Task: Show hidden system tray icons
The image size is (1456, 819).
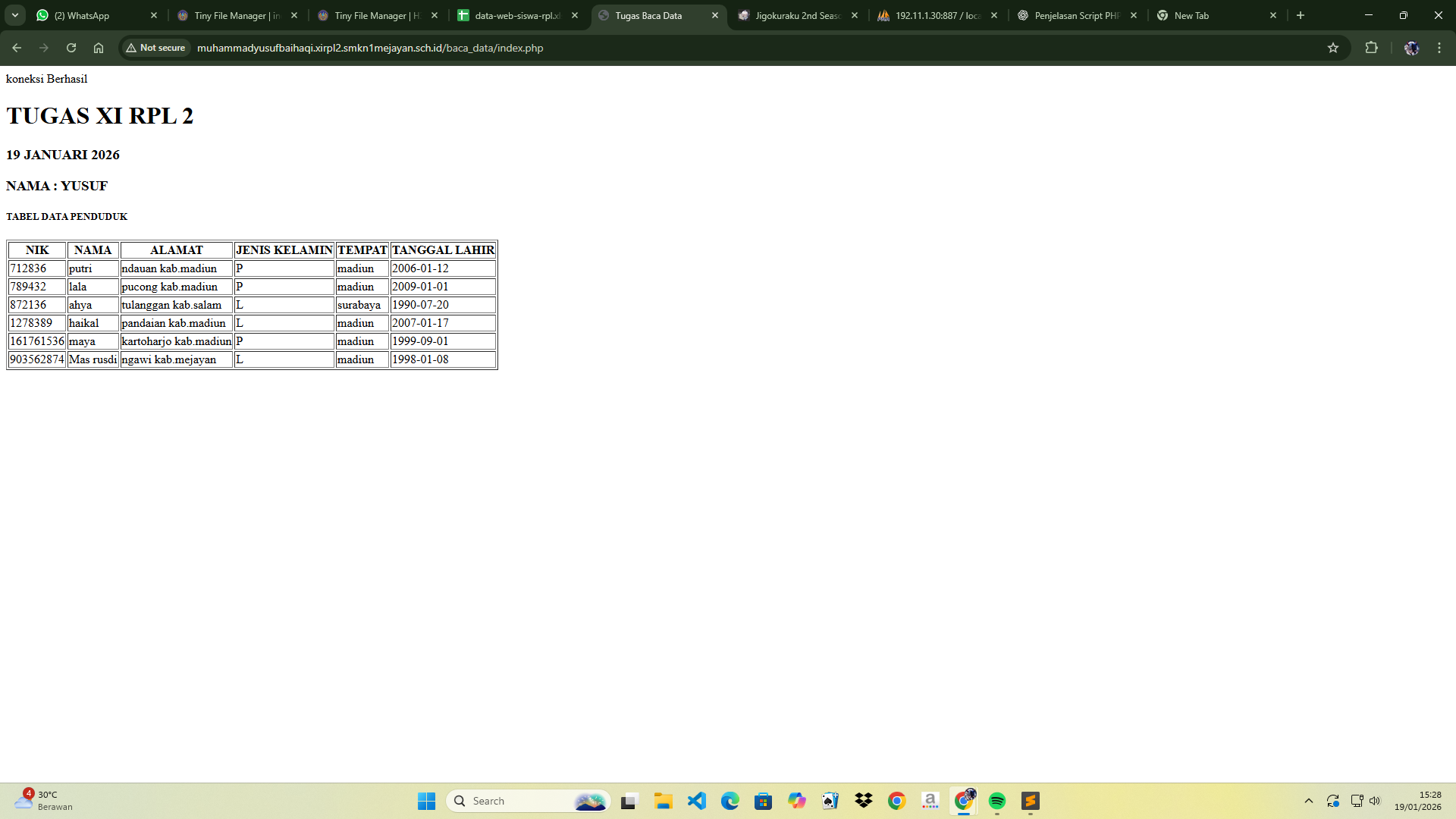Action: pos(1308,801)
